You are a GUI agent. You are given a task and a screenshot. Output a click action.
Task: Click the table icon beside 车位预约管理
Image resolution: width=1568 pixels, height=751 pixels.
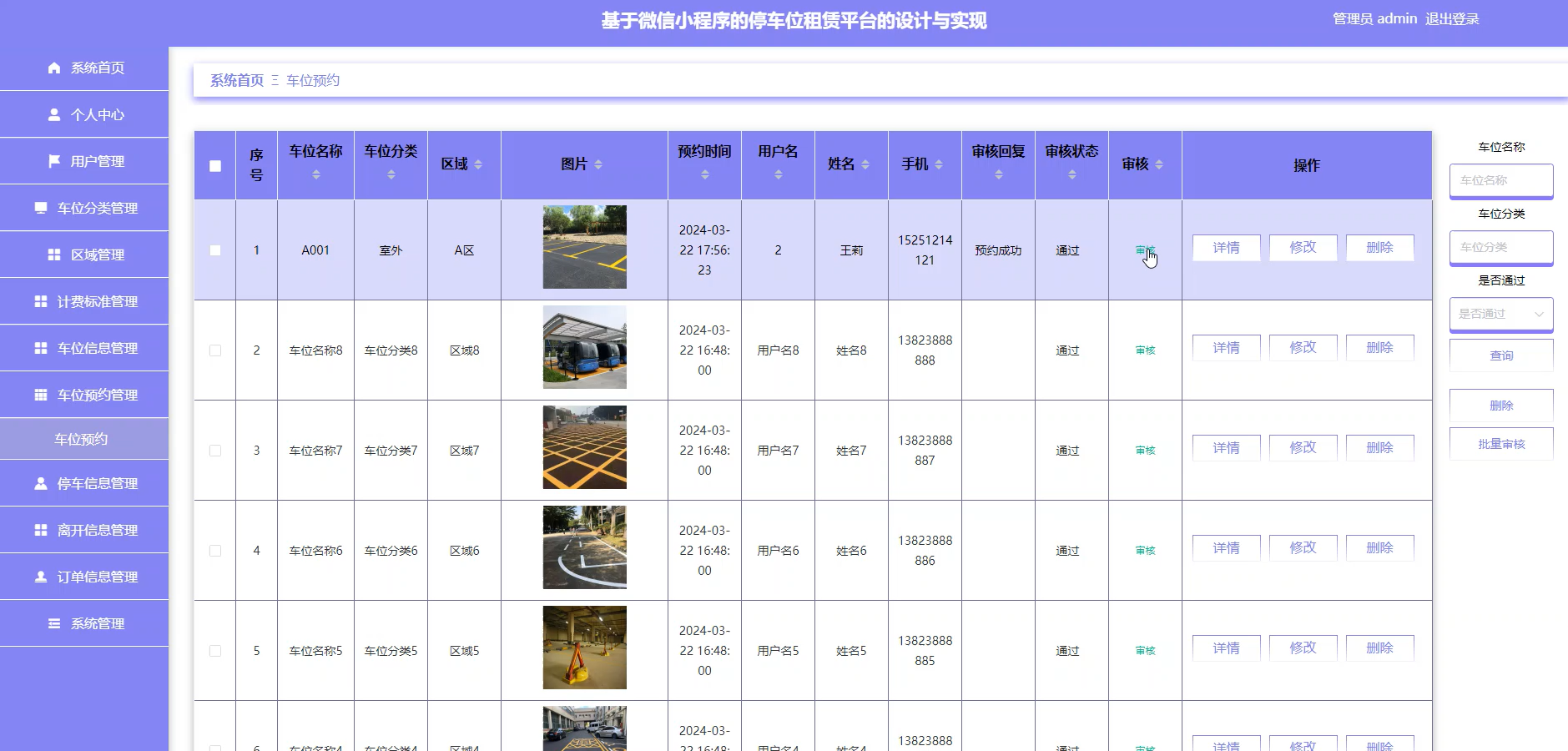coord(41,395)
